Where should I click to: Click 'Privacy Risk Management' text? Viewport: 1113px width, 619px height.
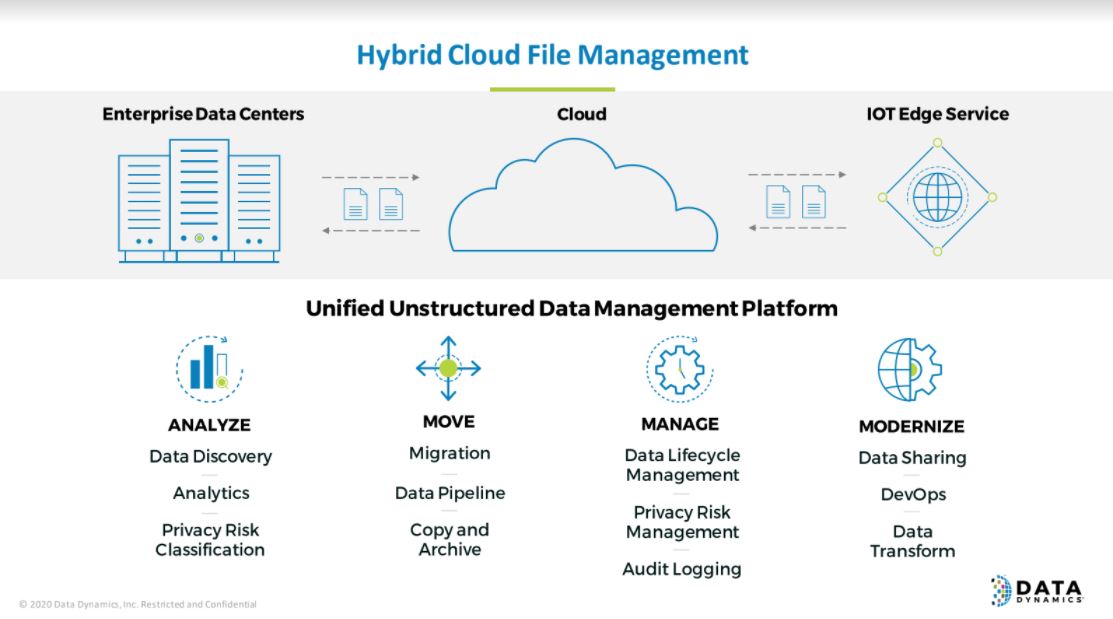tap(682, 522)
